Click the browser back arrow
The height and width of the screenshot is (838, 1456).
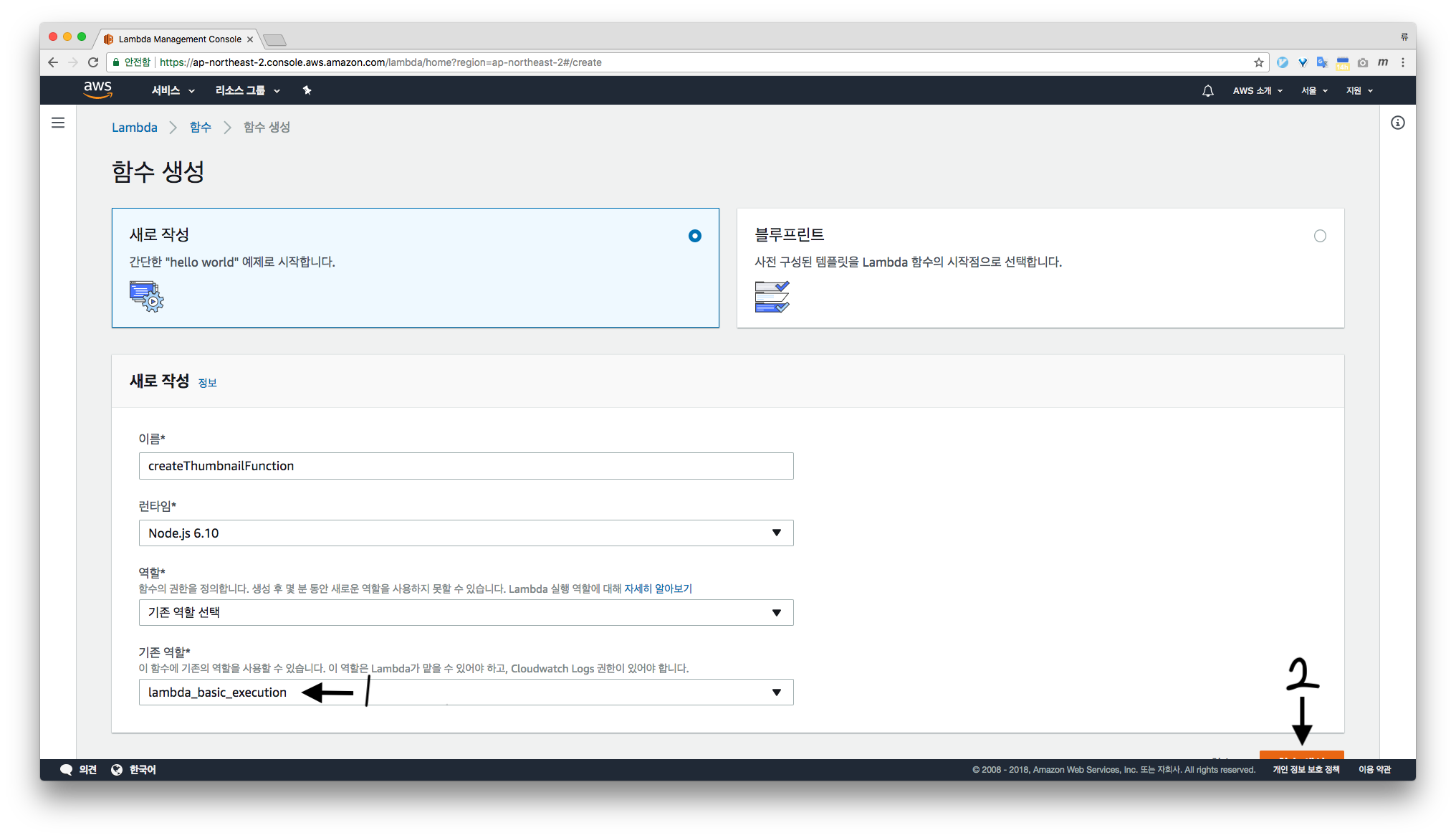coord(53,62)
